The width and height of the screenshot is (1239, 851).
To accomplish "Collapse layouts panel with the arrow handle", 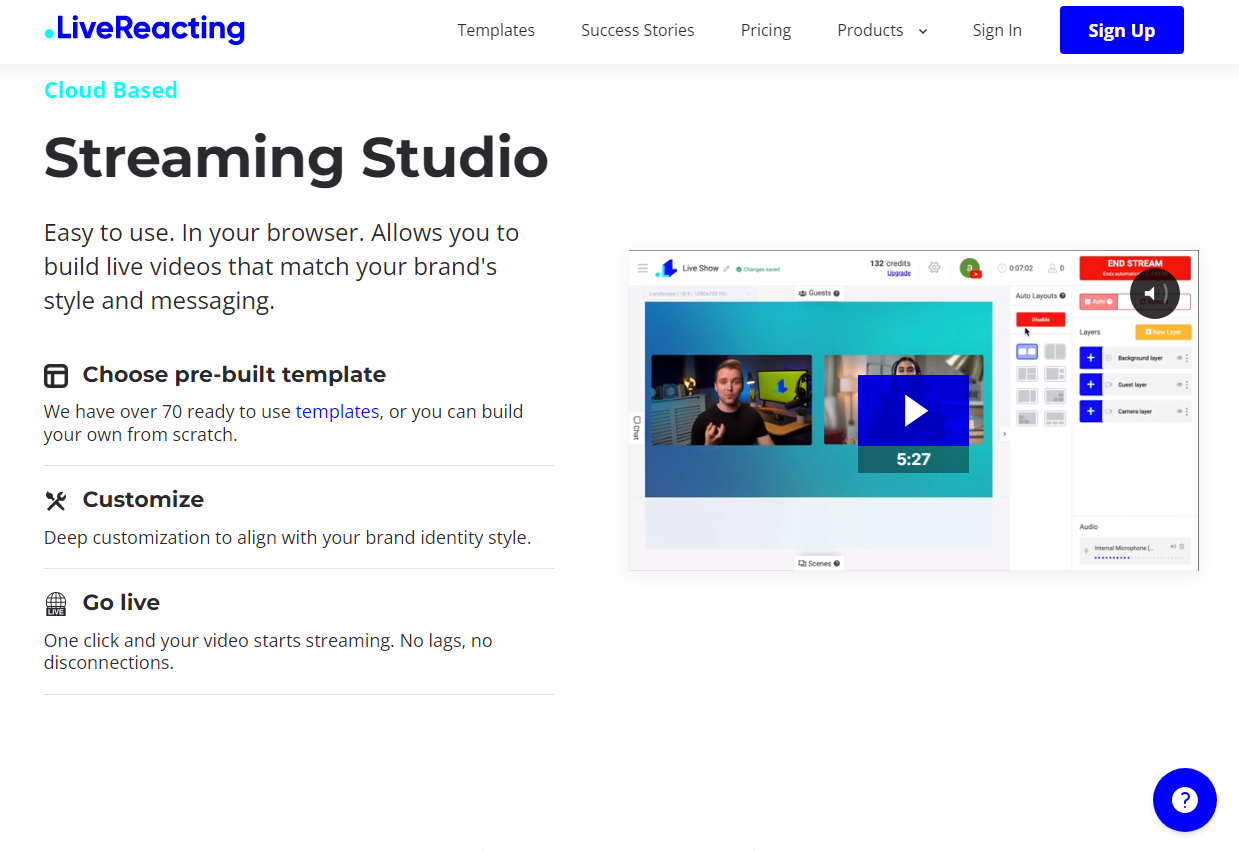I will [x=1005, y=434].
